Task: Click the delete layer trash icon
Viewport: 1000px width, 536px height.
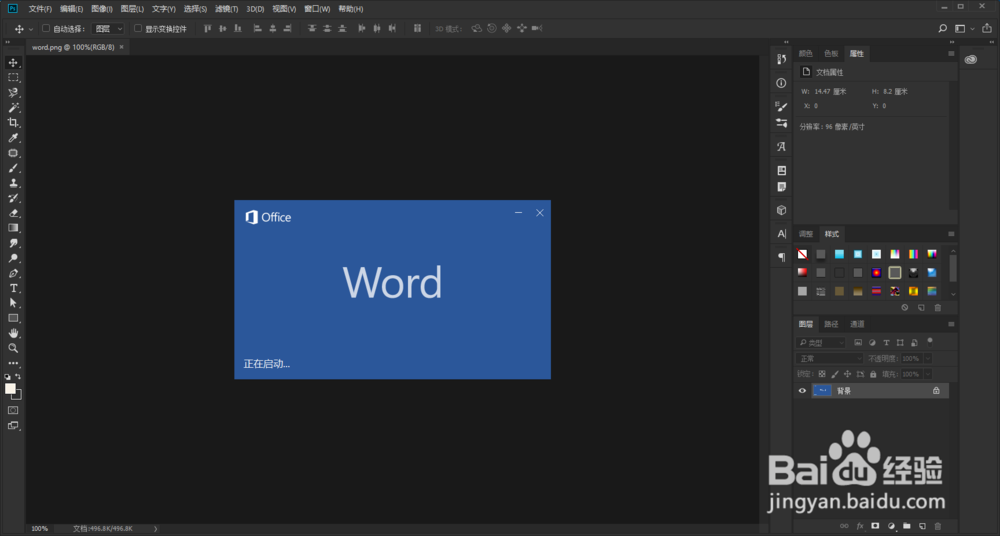Action: pos(938,526)
